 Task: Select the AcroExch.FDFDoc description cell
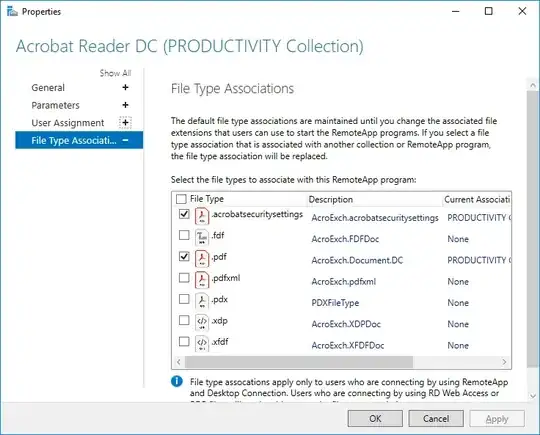(x=345, y=239)
